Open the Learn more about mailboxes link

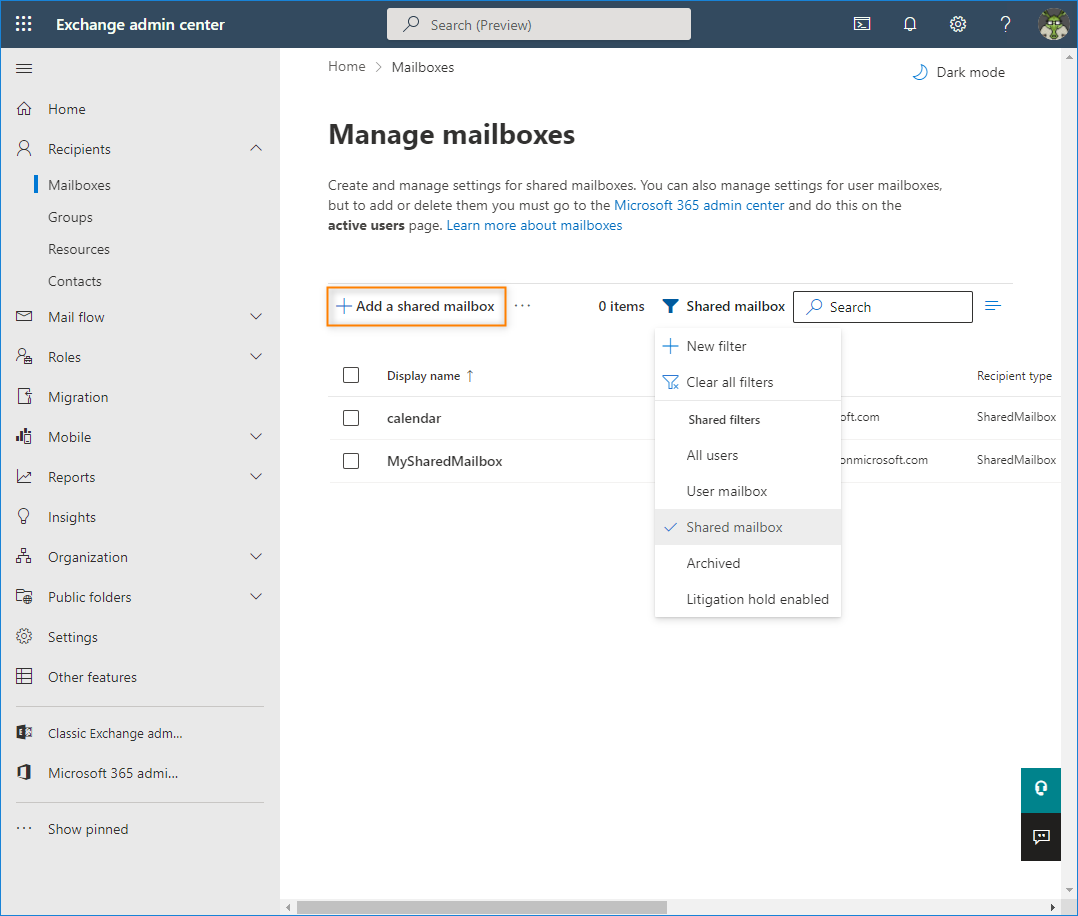534,225
